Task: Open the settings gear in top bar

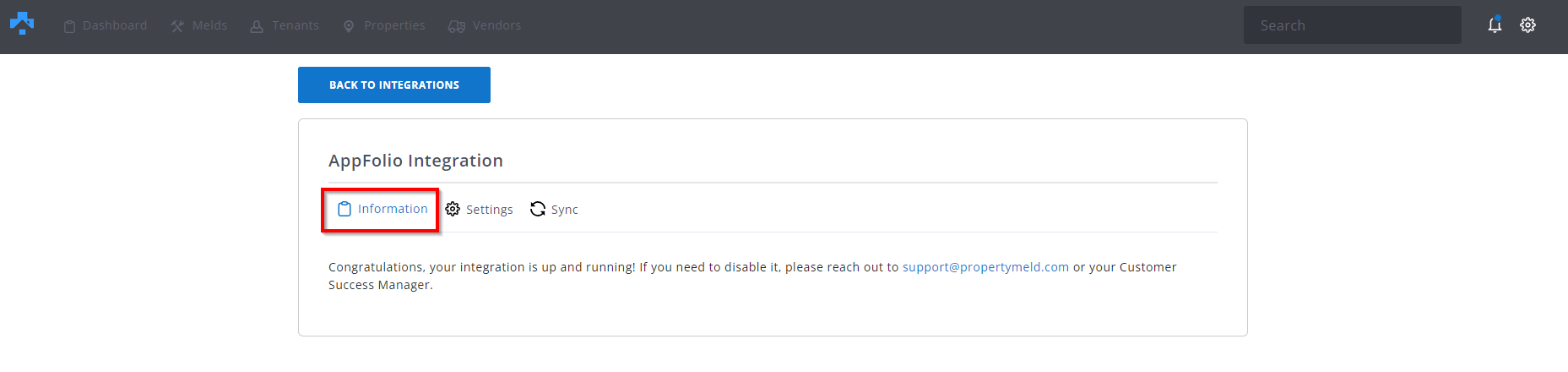Action: point(1527,25)
